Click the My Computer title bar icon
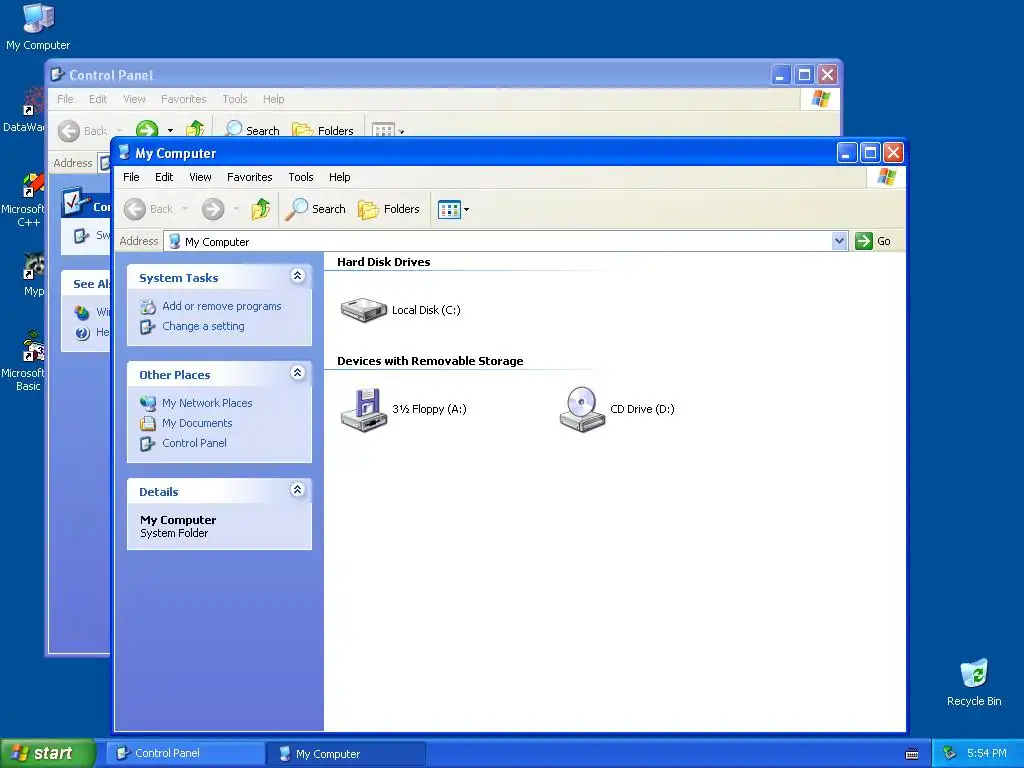The width and height of the screenshot is (1024, 768). click(123, 153)
